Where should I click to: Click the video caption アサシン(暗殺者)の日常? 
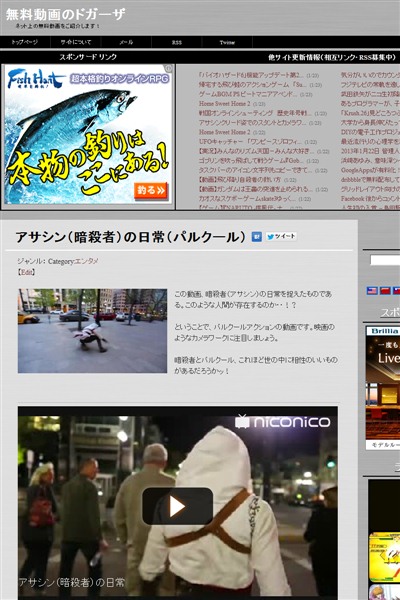pyautogui.click(x=72, y=582)
